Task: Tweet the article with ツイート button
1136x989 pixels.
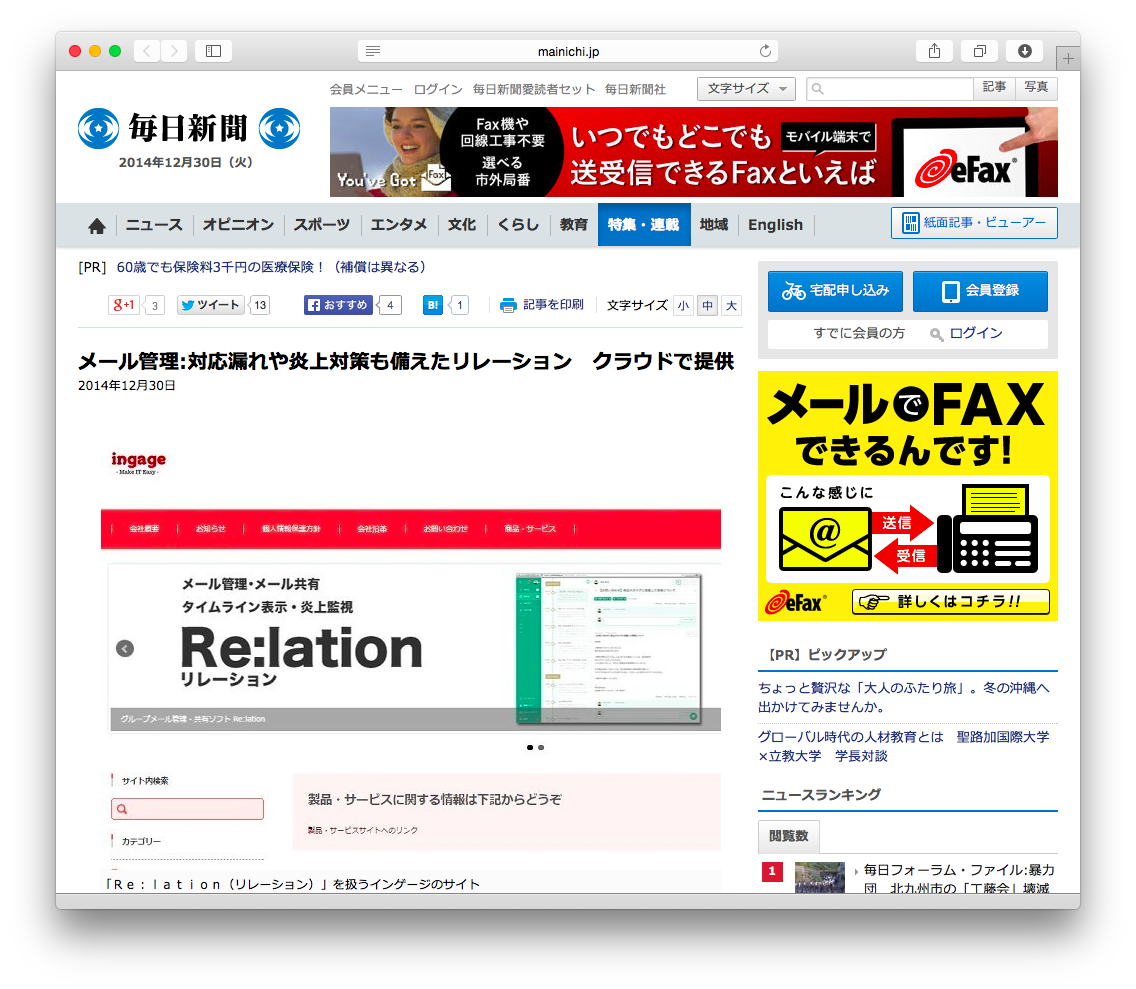Action: 210,305
